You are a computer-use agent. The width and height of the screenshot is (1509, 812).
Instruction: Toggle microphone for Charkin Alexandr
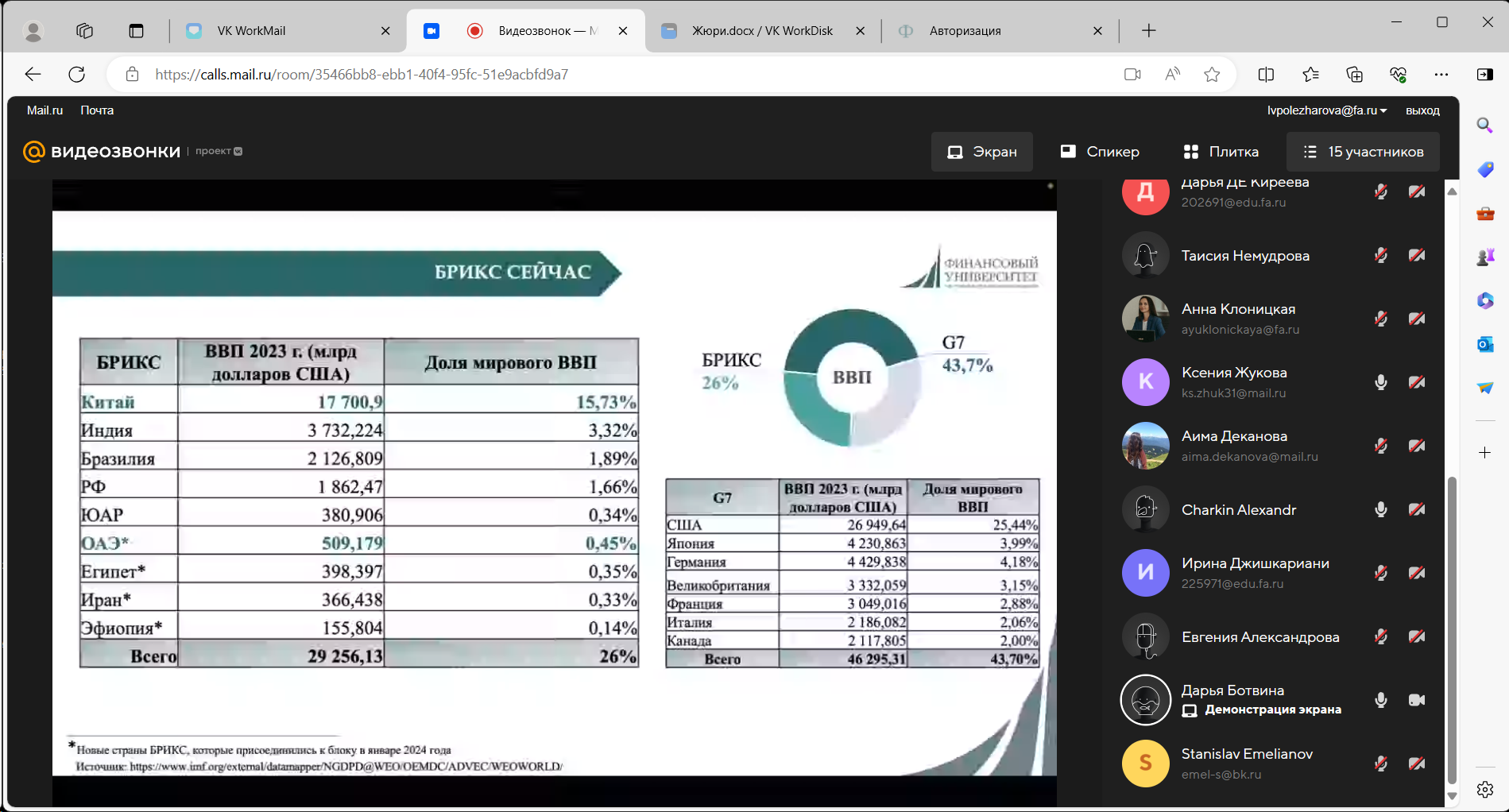pyautogui.click(x=1381, y=509)
